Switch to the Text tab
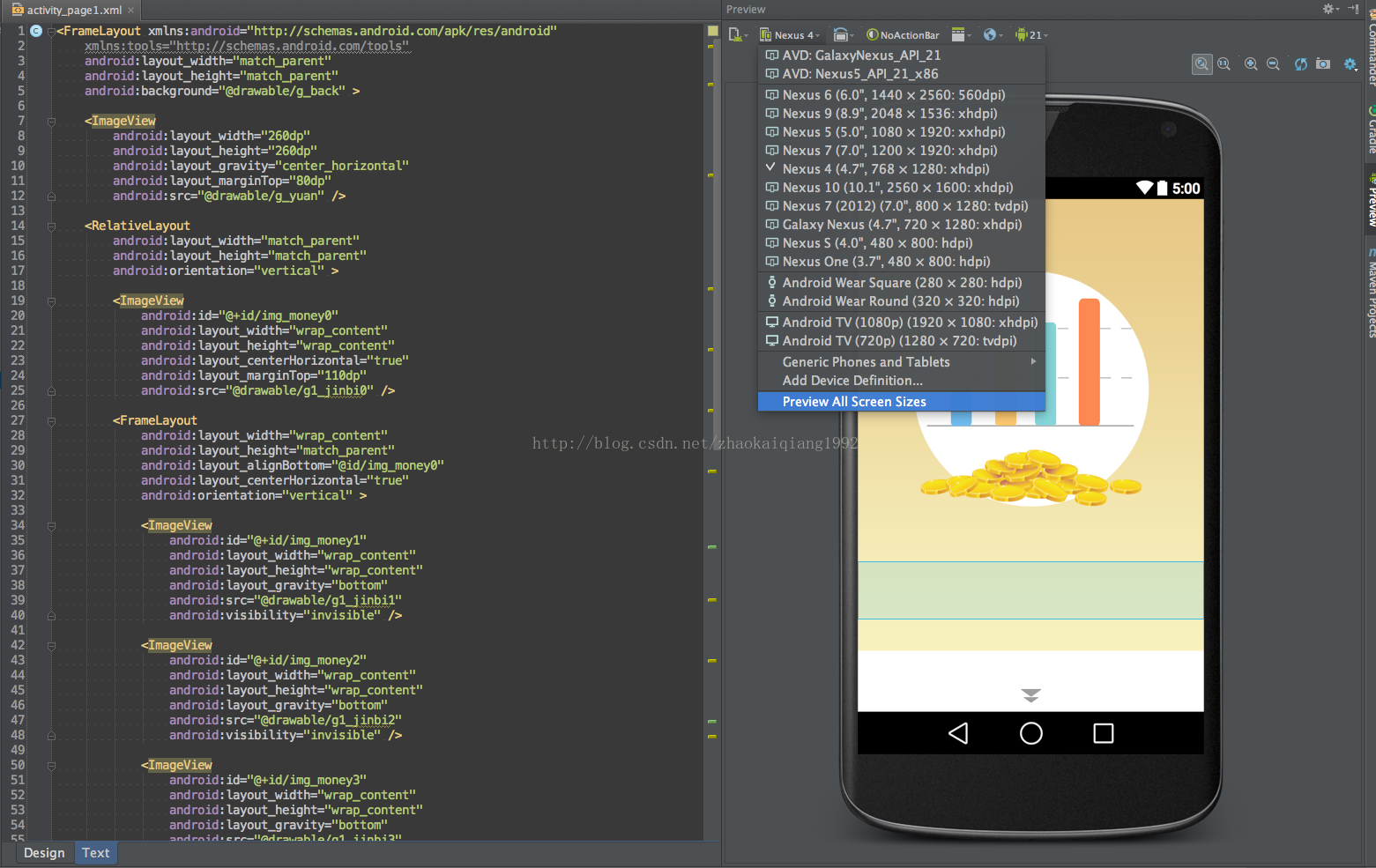The height and width of the screenshot is (868, 1376). [95, 853]
